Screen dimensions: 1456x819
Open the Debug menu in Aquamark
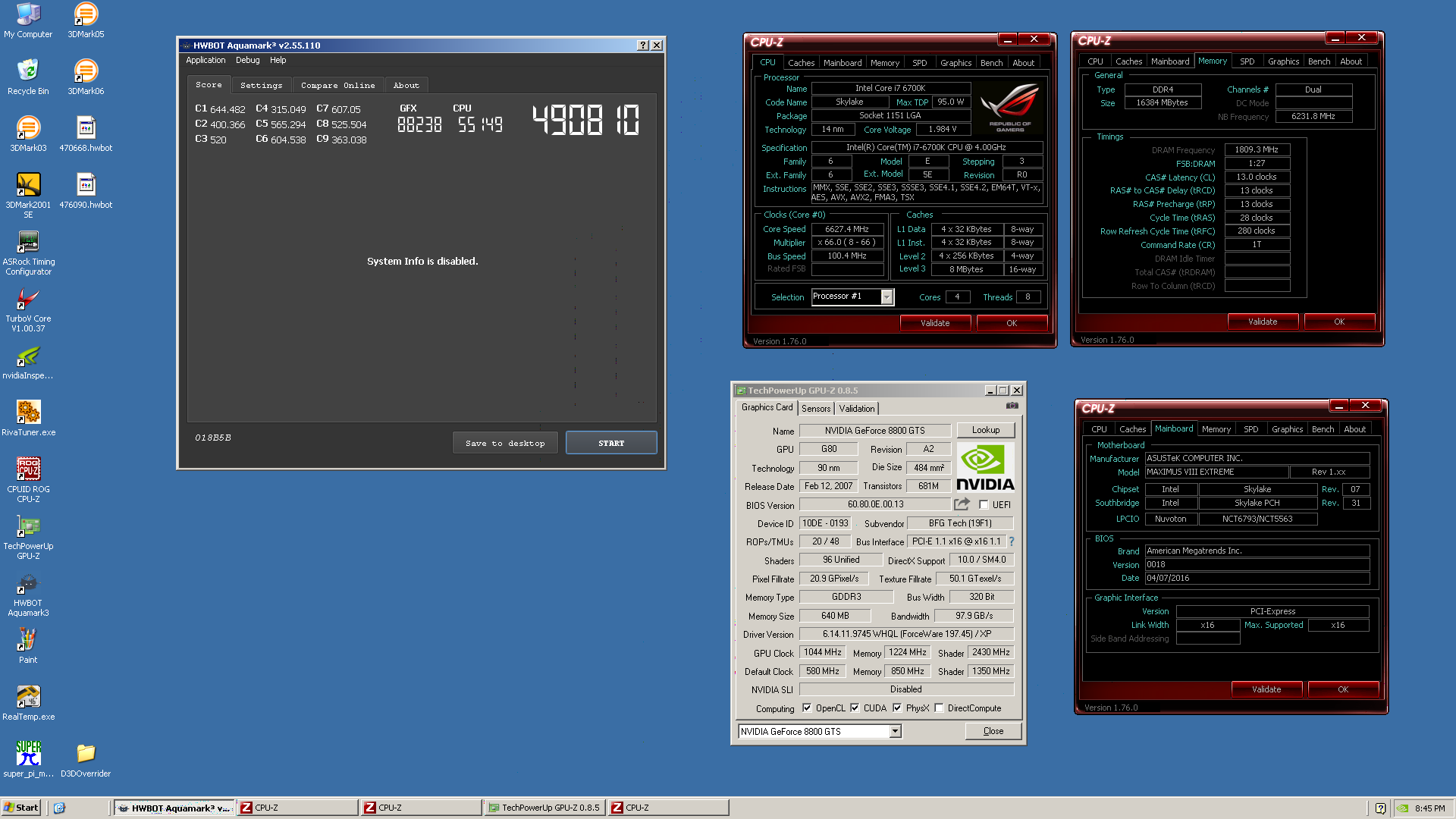click(247, 61)
